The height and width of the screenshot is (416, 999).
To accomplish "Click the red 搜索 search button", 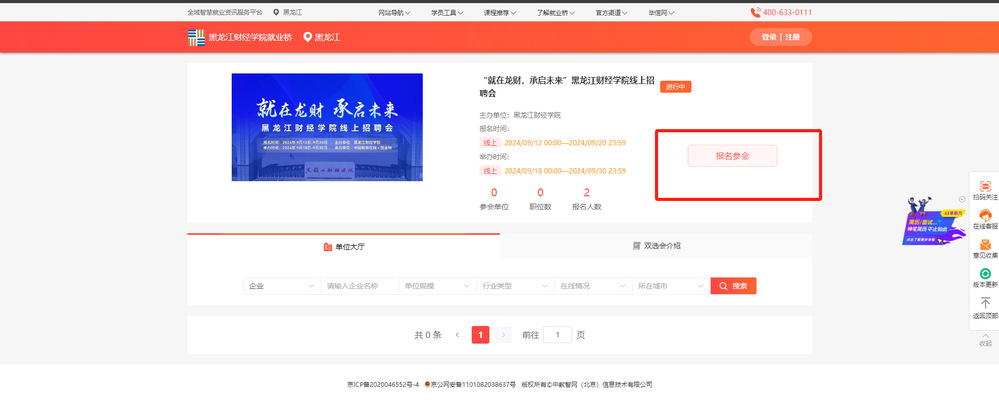I will click(733, 286).
